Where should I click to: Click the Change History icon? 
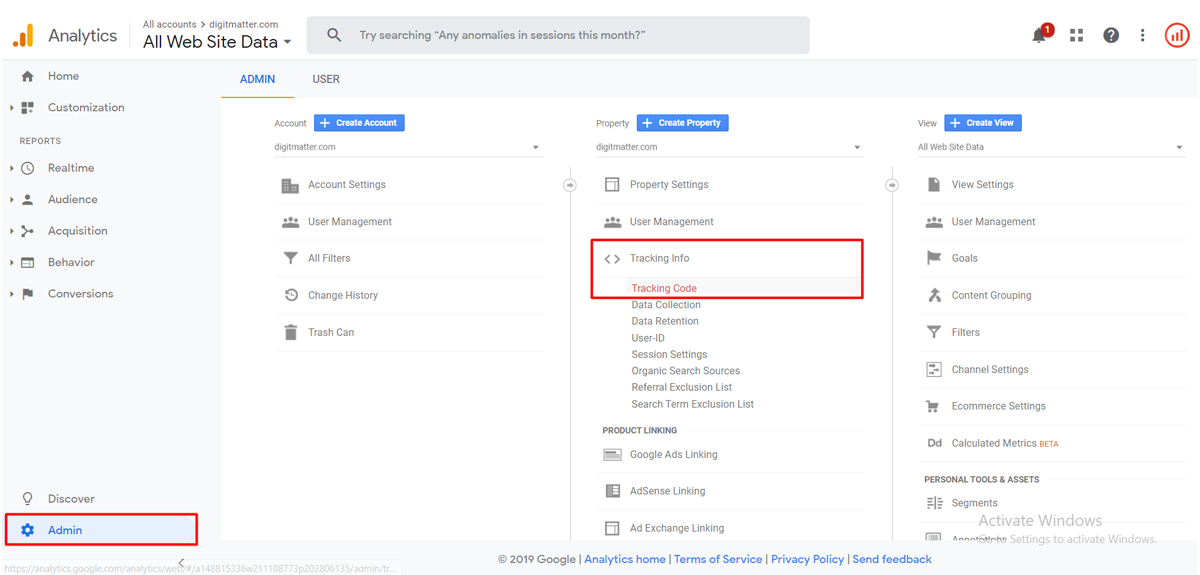pyautogui.click(x=290, y=295)
